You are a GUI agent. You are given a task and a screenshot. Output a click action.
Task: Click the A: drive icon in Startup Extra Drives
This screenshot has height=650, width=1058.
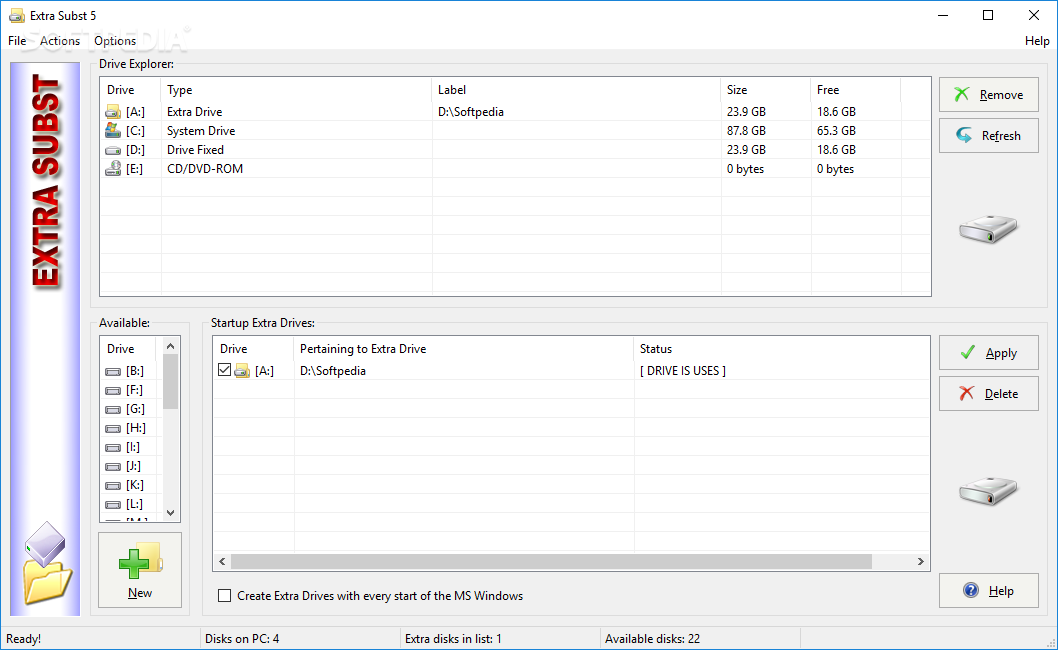point(242,371)
